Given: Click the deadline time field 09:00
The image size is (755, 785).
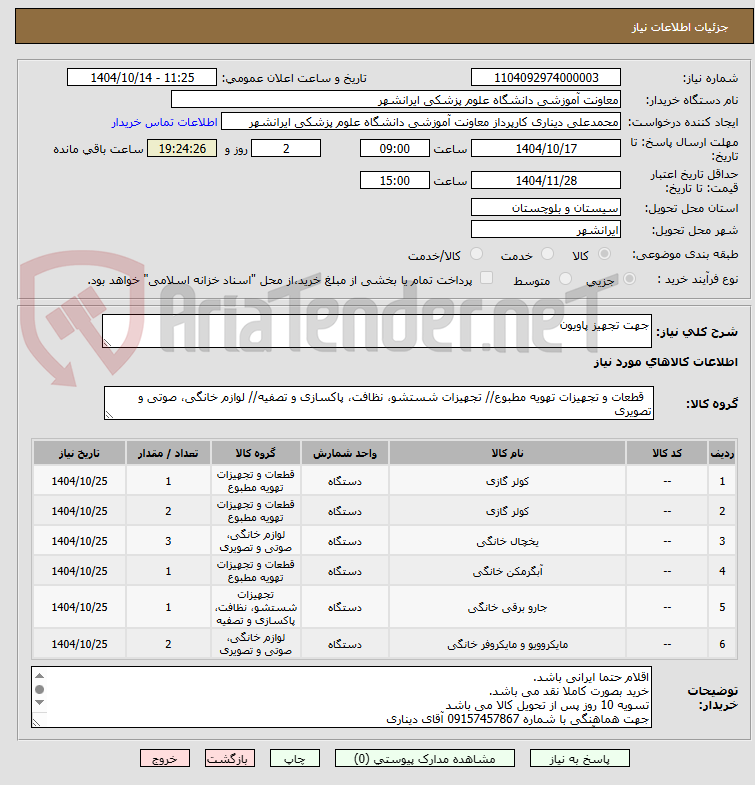Looking at the screenshot, I should (x=395, y=149).
